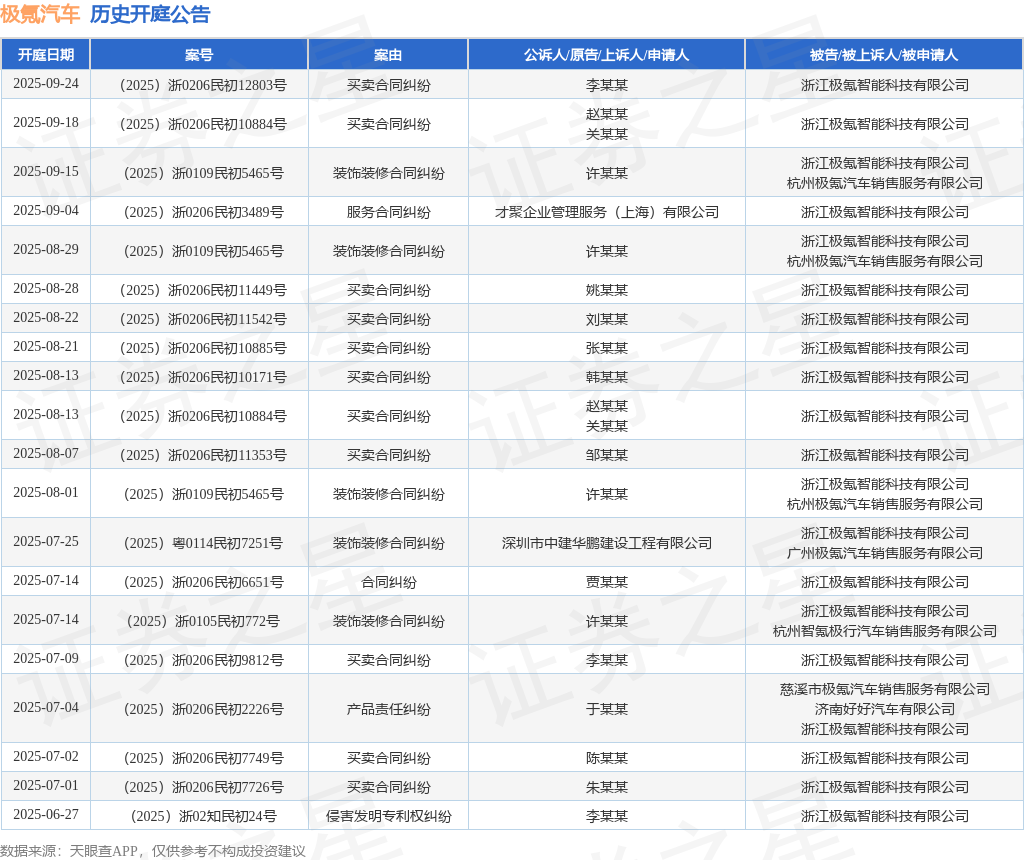
Task: Click plaintiff 才聚企业管理服务（上海）有限公司
Action: pos(606,212)
